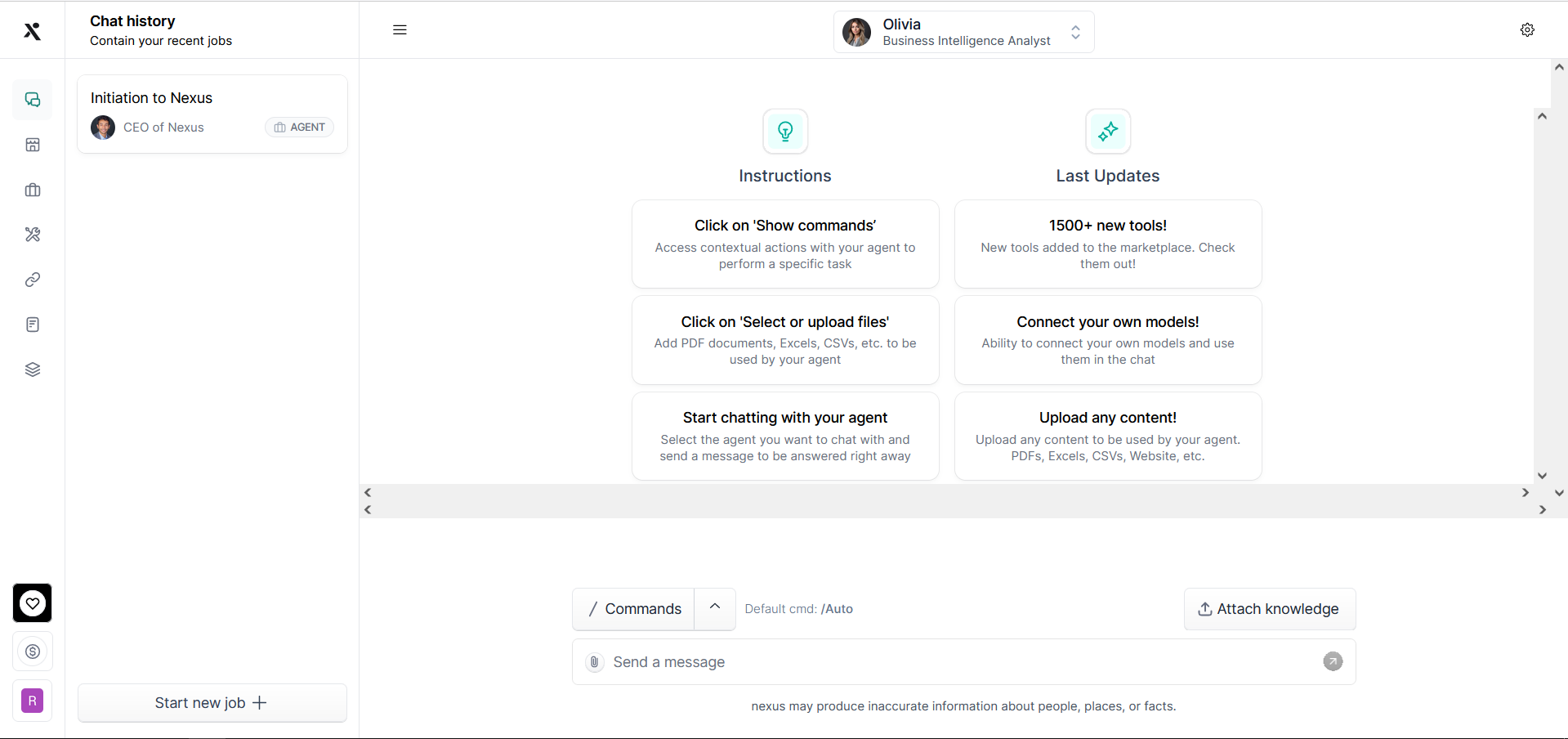
Task: Click the Start new job button
Action: click(212, 703)
